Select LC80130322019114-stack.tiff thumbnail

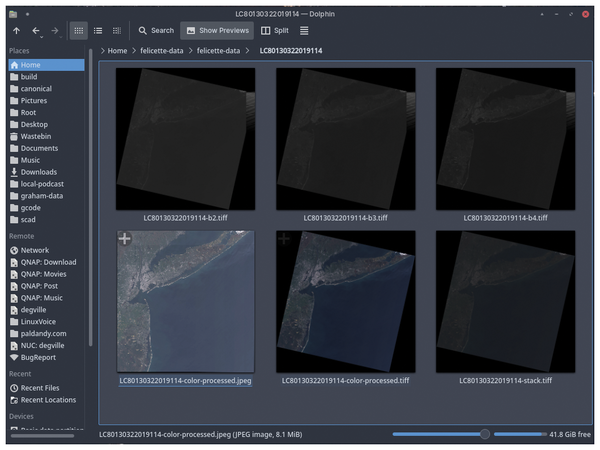point(505,302)
